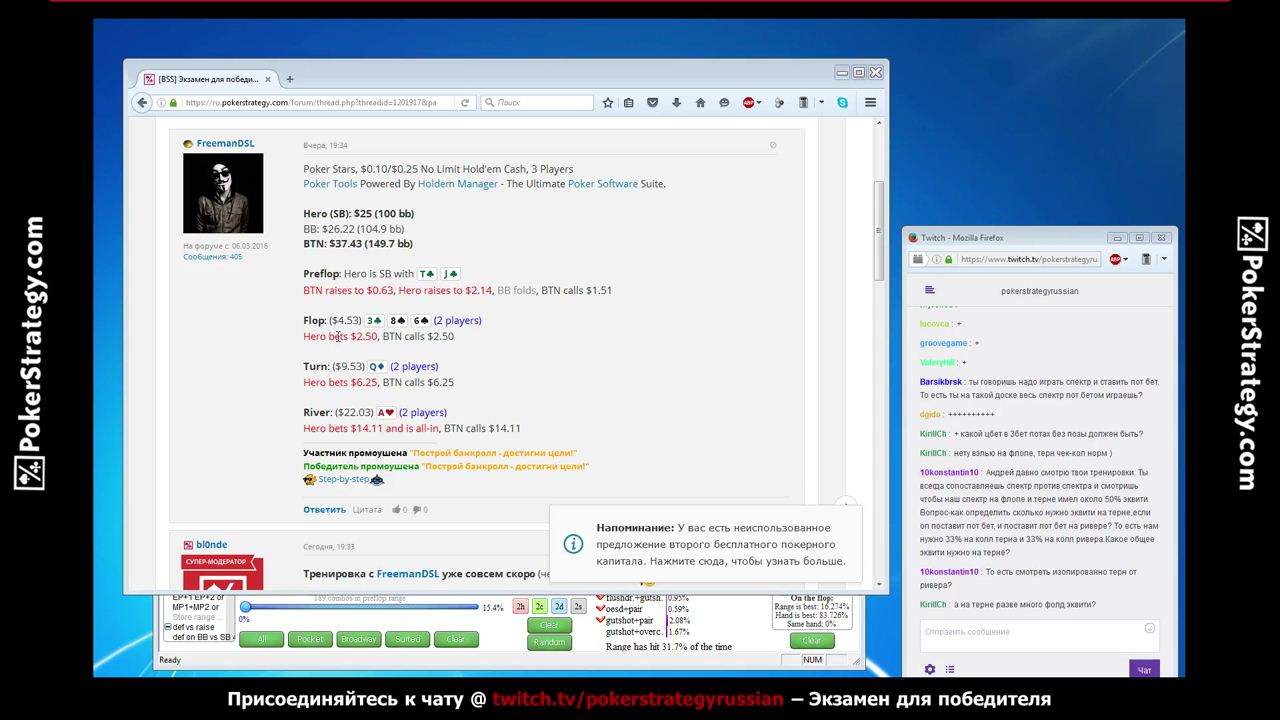Open the Poker Tools link

pyautogui.click(x=330, y=184)
